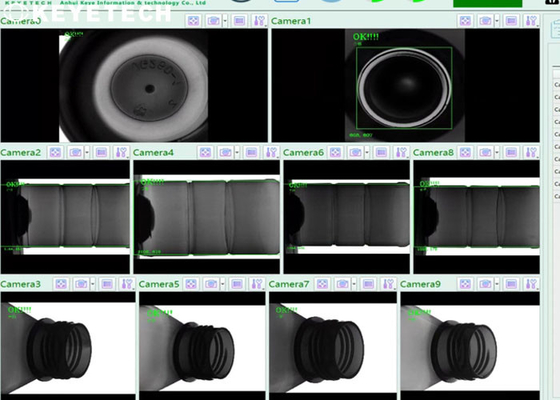
Task: Expand the Camera1 snapshot dropdown arrow
Action: [497, 21]
